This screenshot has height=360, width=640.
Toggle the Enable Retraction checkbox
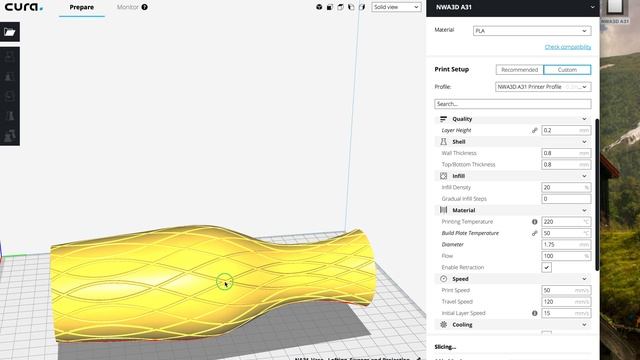pyautogui.click(x=547, y=267)
